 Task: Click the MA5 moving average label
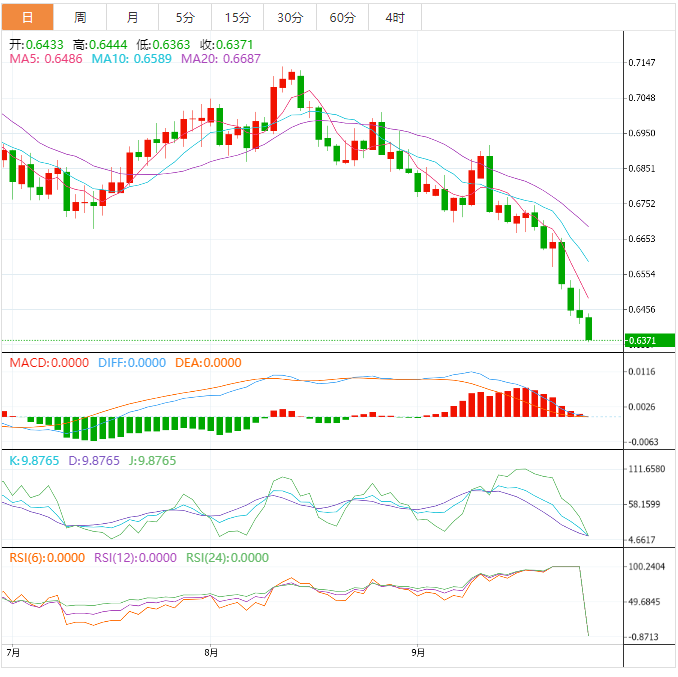point(47,60)
